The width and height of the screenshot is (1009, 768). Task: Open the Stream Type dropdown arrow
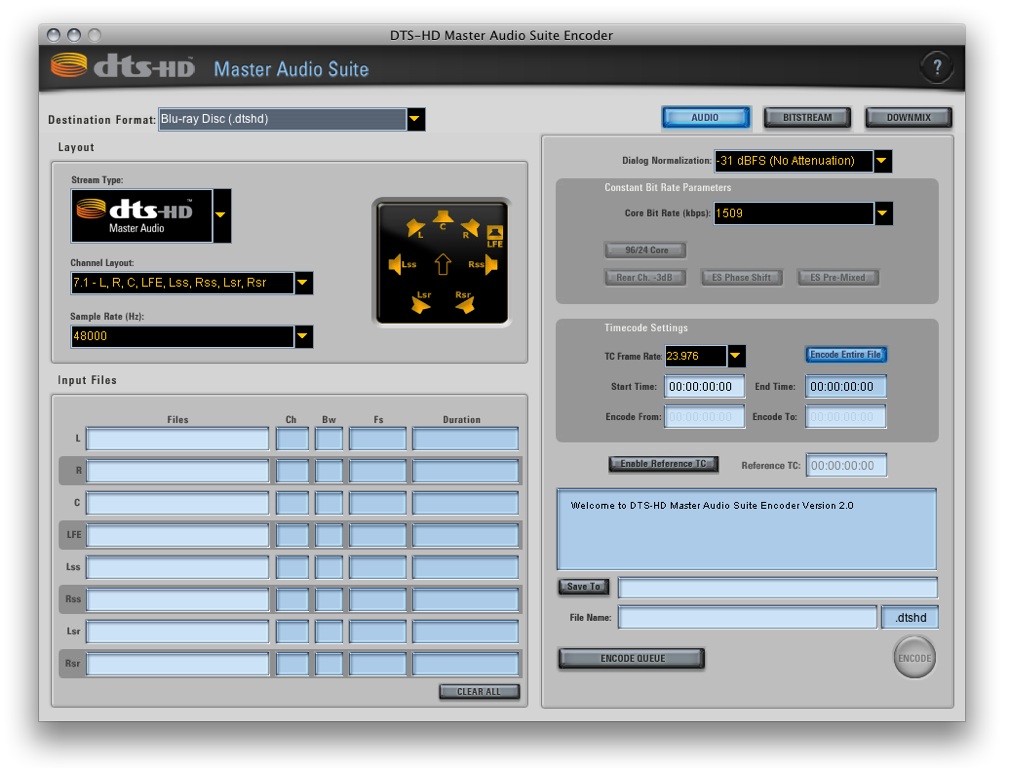click(221, 216)
